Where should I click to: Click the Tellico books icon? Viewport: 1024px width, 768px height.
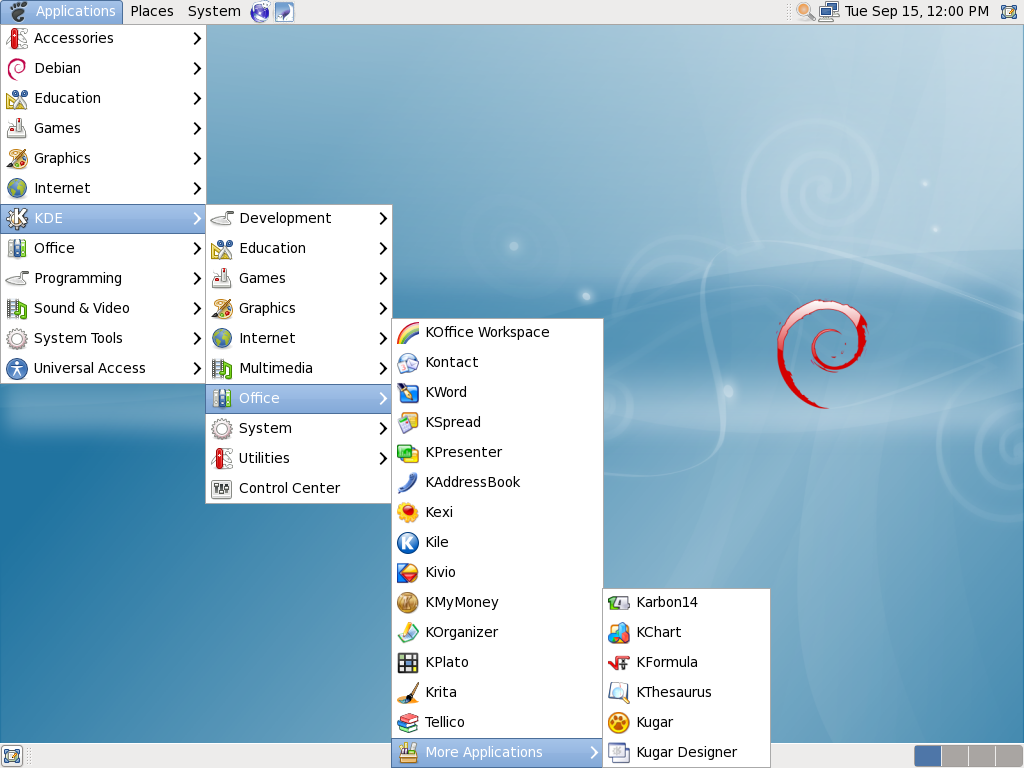(408, 723)
